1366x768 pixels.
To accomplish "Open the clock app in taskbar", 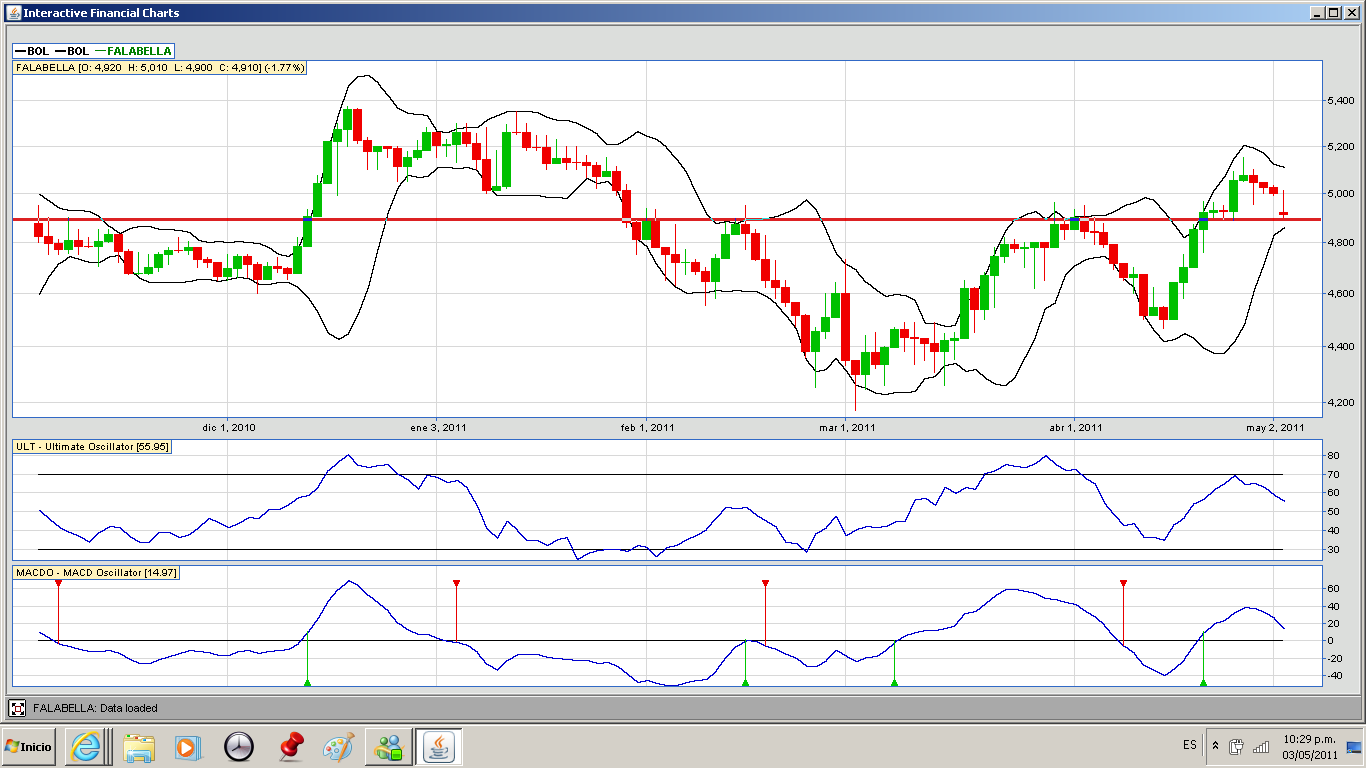I will point(239,746).
